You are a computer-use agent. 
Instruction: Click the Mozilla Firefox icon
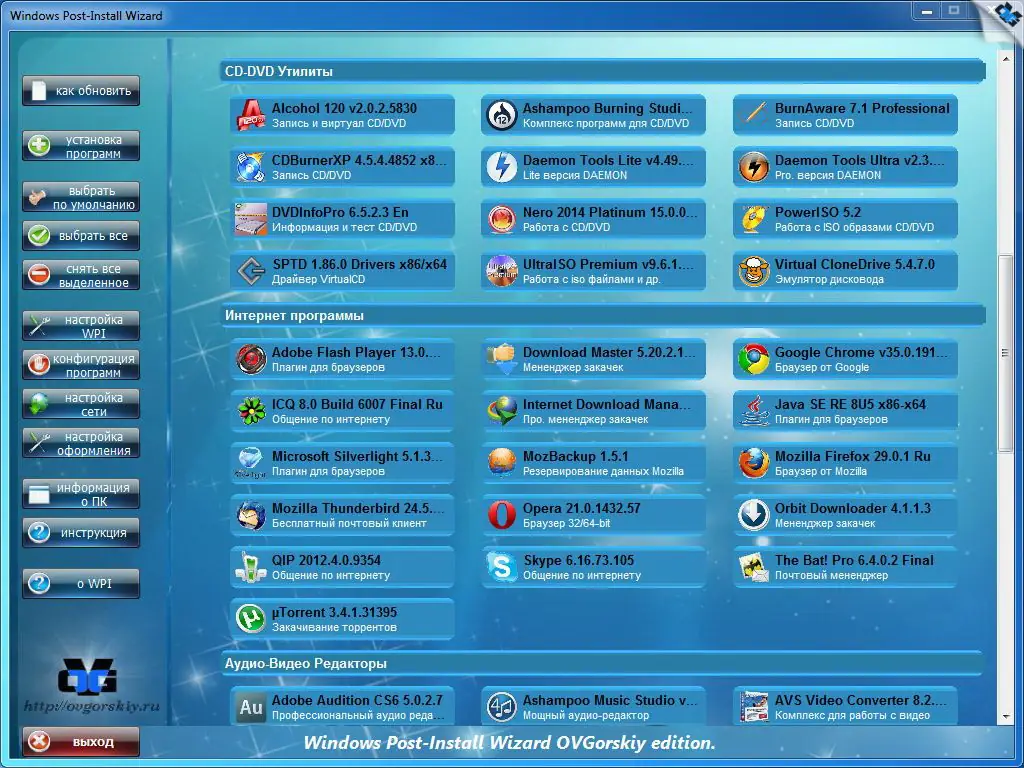[754, 463]
